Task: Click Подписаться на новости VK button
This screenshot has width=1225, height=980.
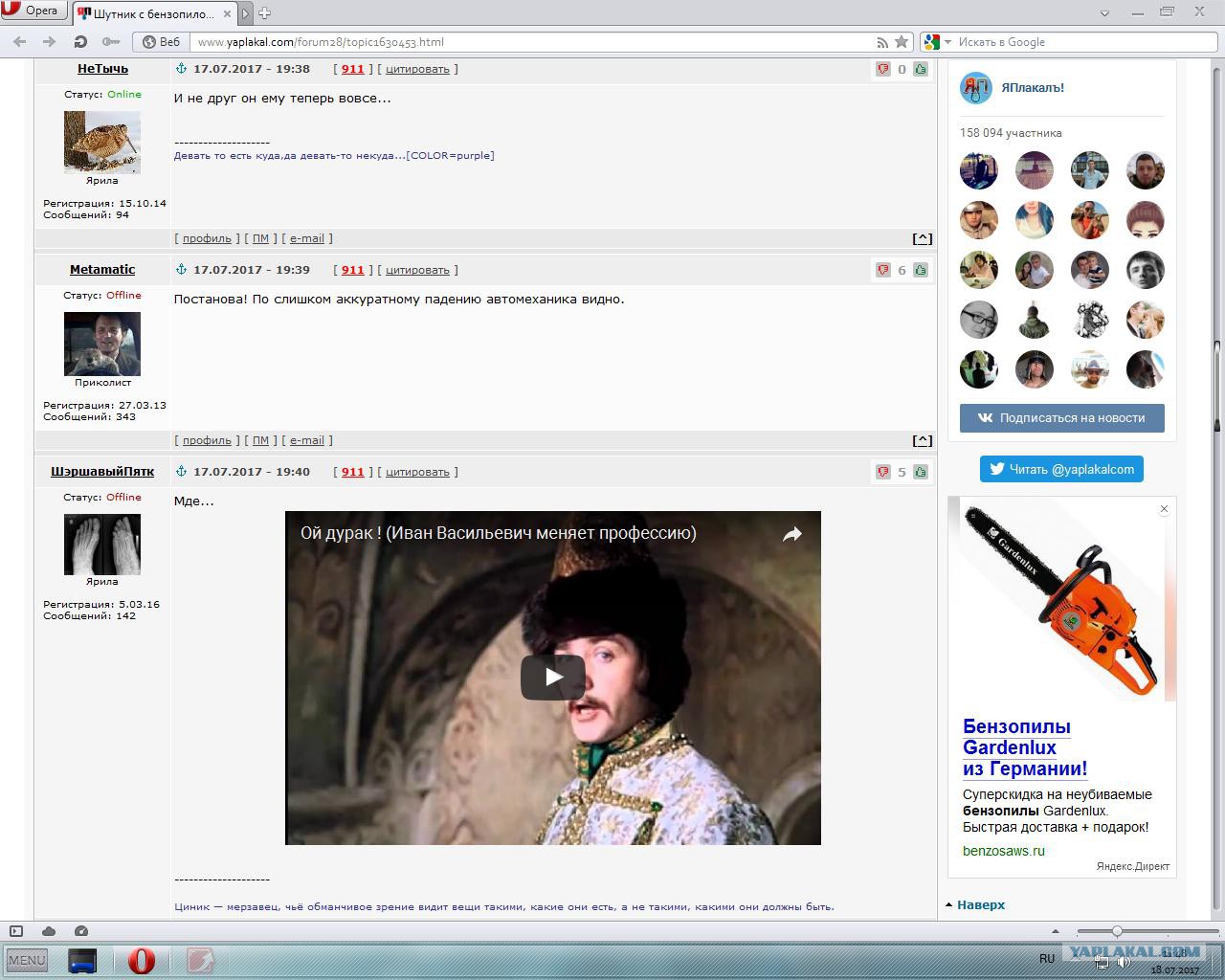Action: [x=1062, y=418]
